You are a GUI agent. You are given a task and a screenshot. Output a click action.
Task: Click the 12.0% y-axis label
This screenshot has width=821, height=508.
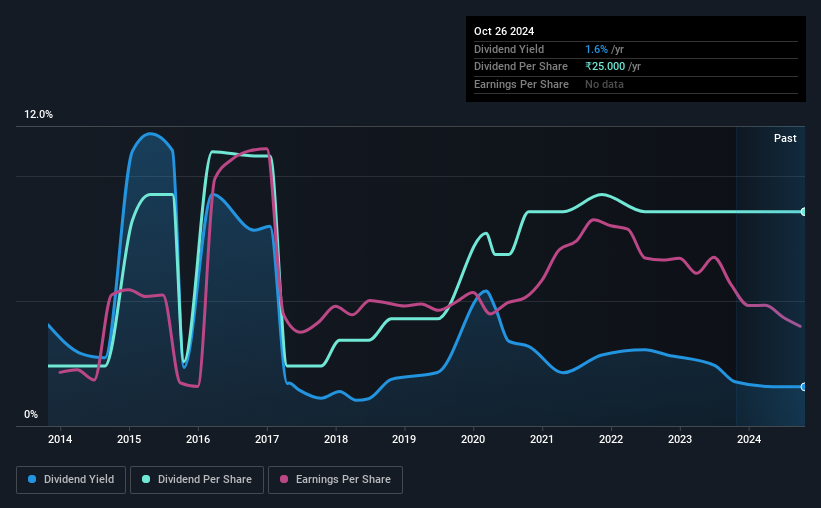click(38, 114)
